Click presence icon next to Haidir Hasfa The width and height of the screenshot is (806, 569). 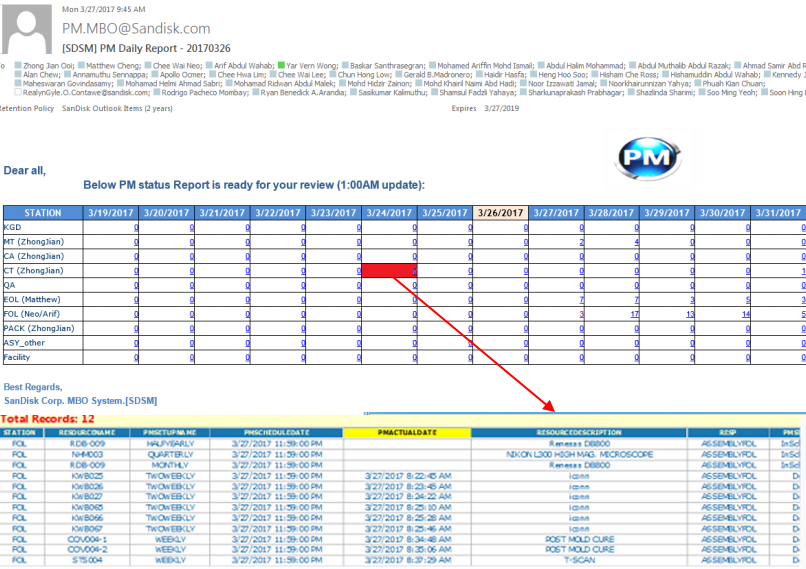475,74
